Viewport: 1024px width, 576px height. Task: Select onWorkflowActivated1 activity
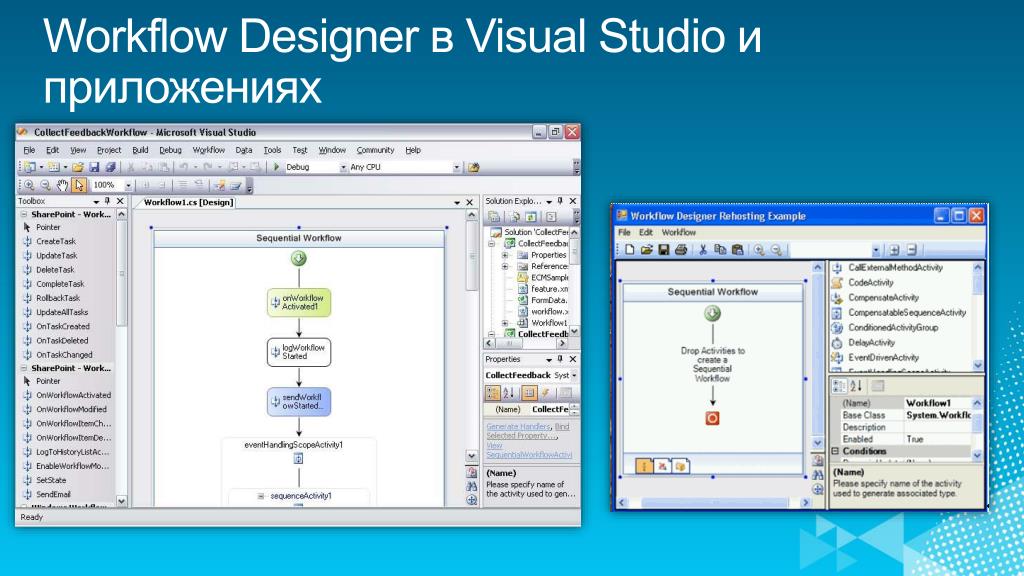pyautogui.click(x=298, y=303)
